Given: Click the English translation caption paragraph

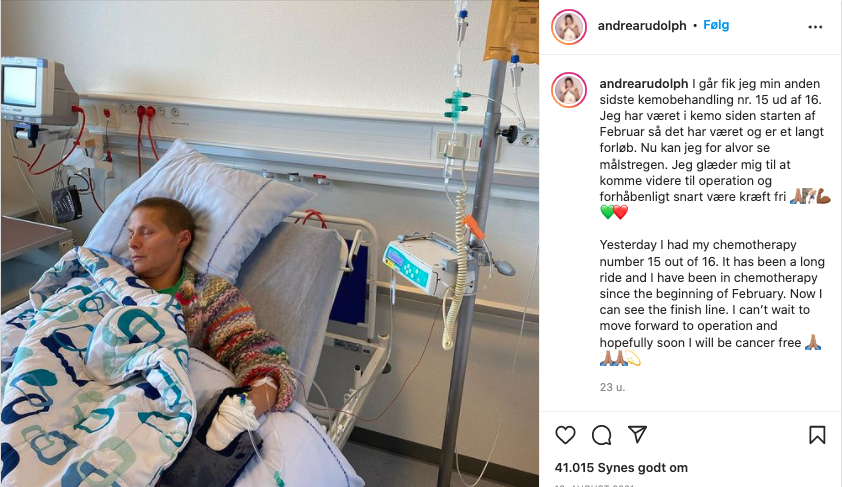Looking at the screenshot, I should tap(712, 302).
